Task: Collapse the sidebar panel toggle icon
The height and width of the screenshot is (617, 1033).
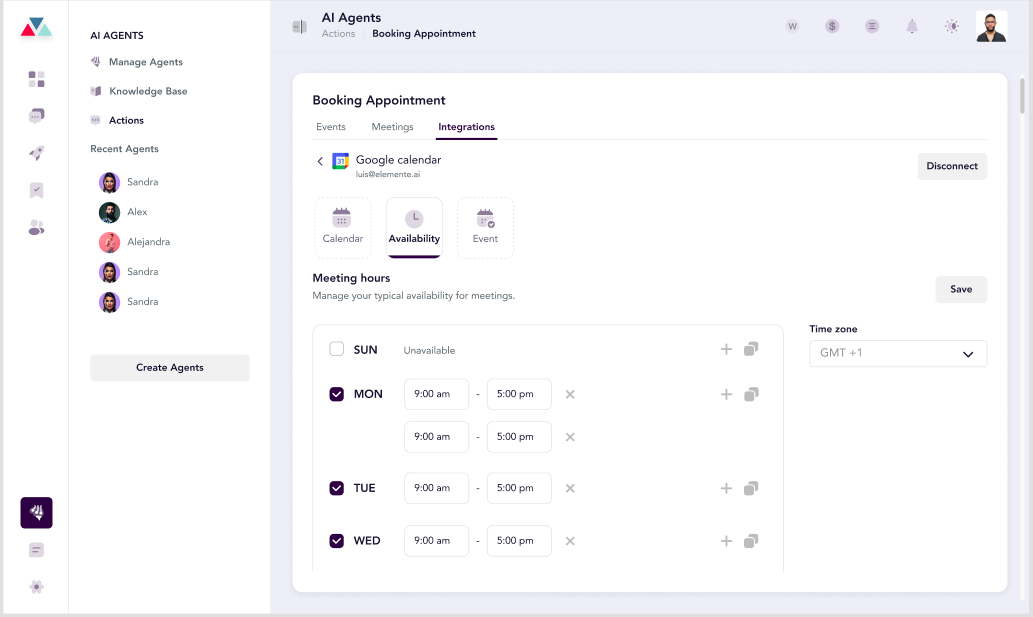Action: pyautogui.click(x=299, y=26)
